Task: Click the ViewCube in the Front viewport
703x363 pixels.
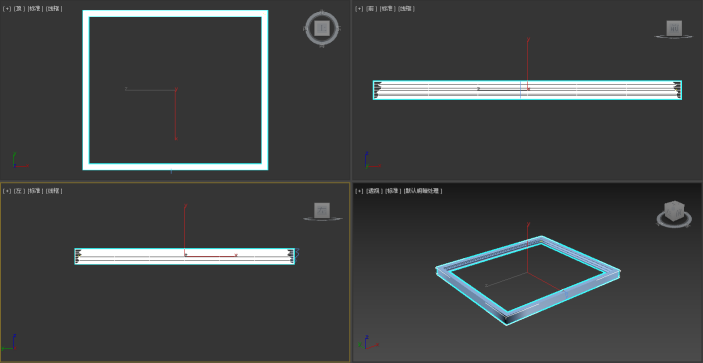Action: coord(674,28)
